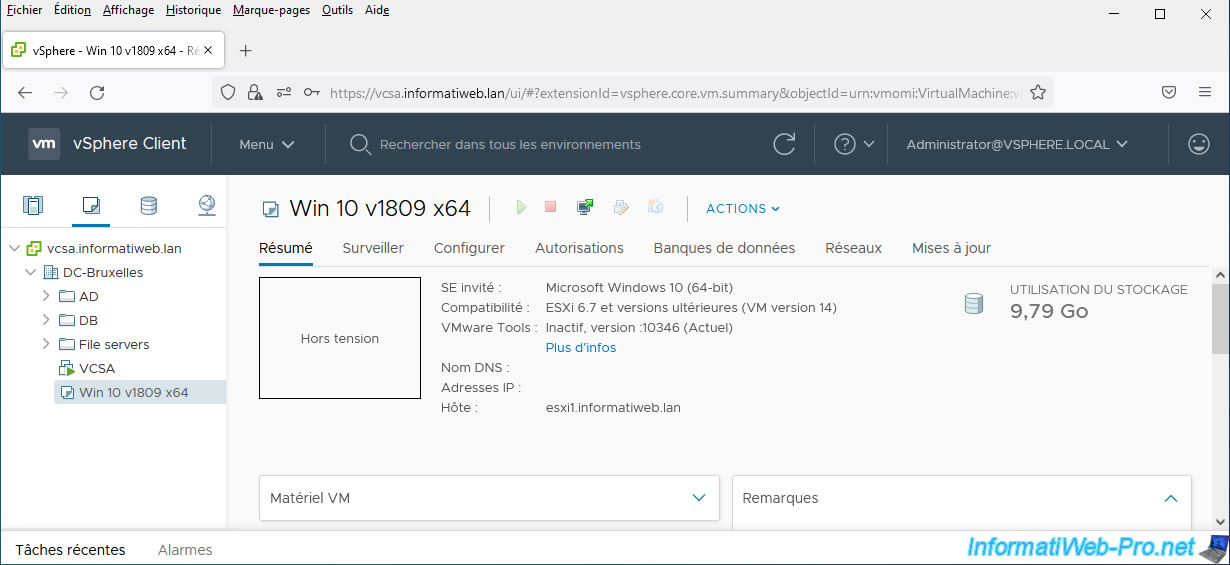
Task: Take a snapshot icon
Action: [655, 207]
